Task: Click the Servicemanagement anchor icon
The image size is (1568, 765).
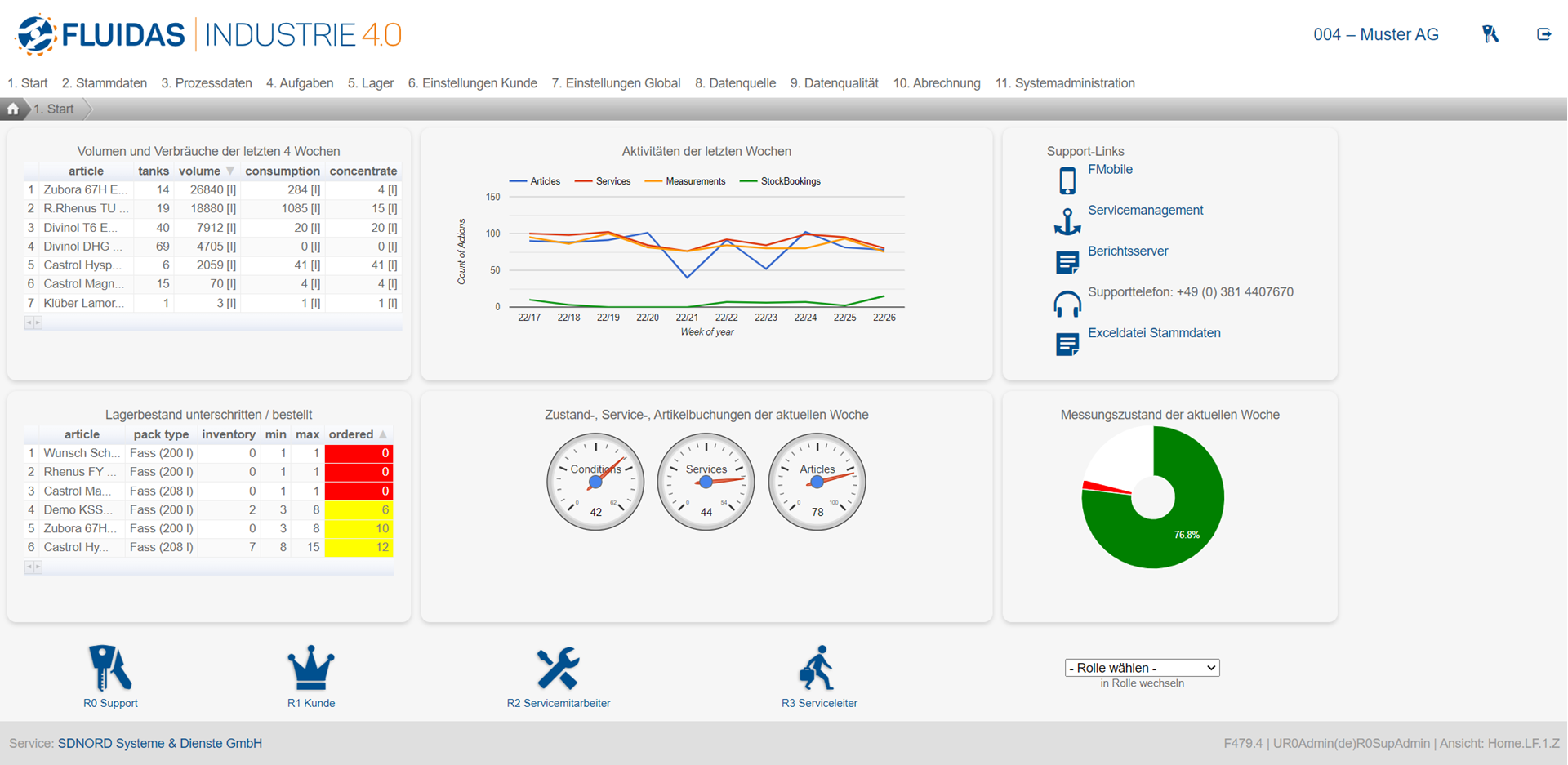Action: click(x=1067, y=221)
